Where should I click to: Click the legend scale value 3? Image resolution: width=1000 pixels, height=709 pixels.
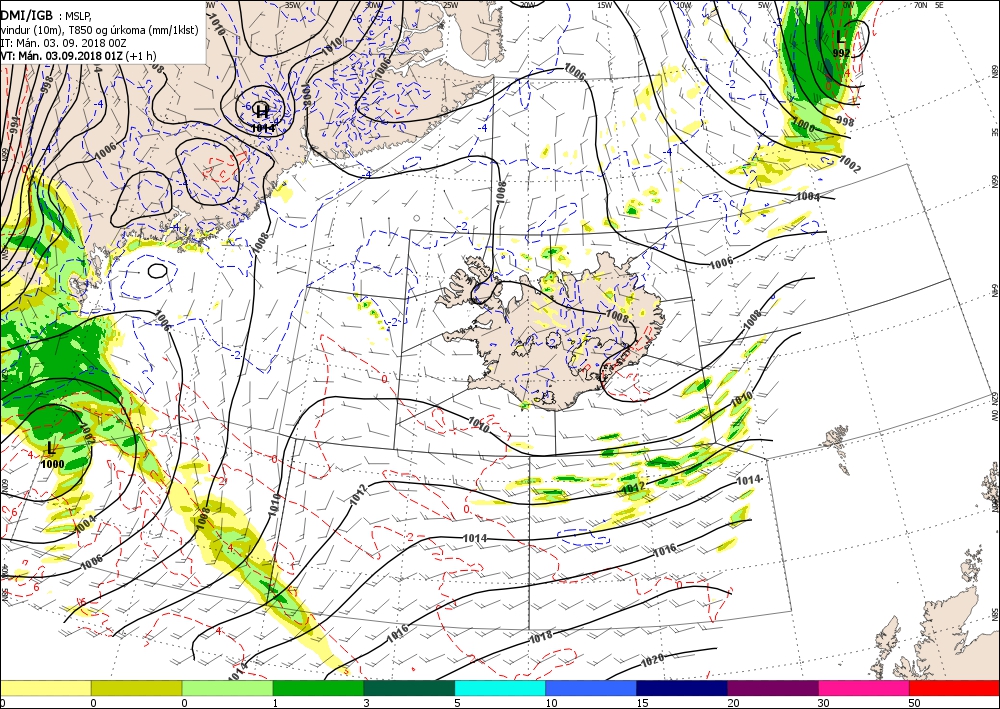[367, 703]
